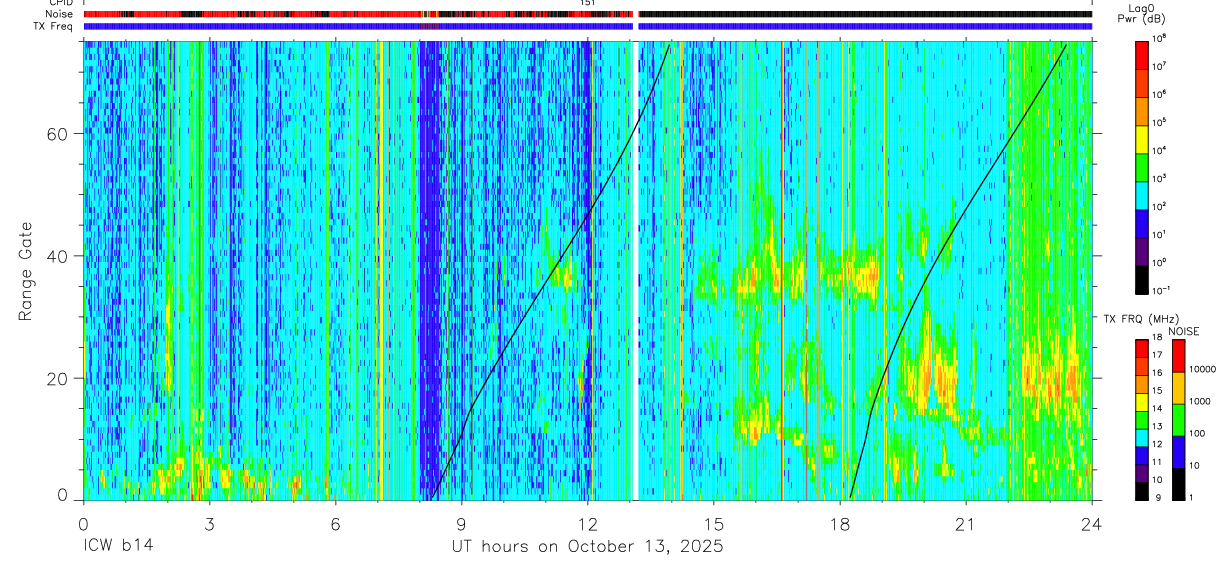The width and height of the screenshot is (1228, 567).
Task: Click the blue 10 segment of NOISE colorbar
Action: pos(1178,452)
